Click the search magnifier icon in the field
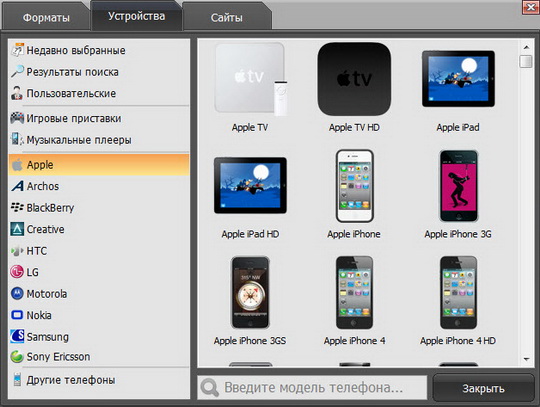Screen dimensions: 540x407 coord(209,388)
